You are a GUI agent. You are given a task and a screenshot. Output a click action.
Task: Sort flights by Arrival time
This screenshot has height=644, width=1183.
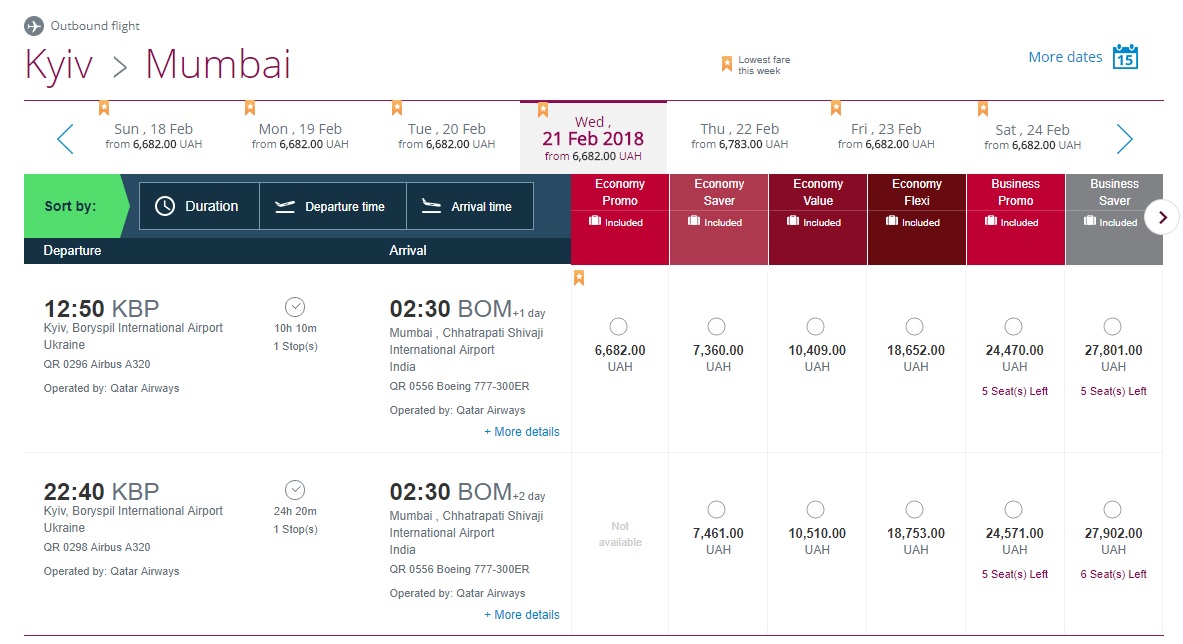coord(468,206)
